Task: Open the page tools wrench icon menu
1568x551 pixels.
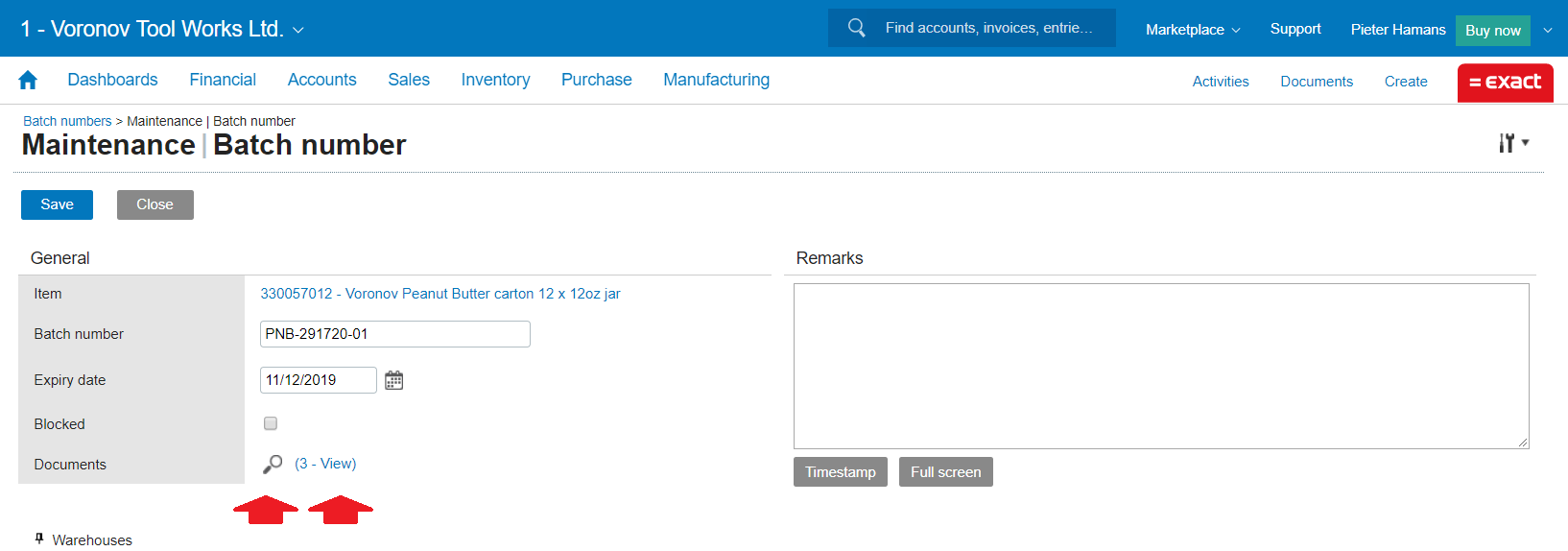Action: 1512,143
